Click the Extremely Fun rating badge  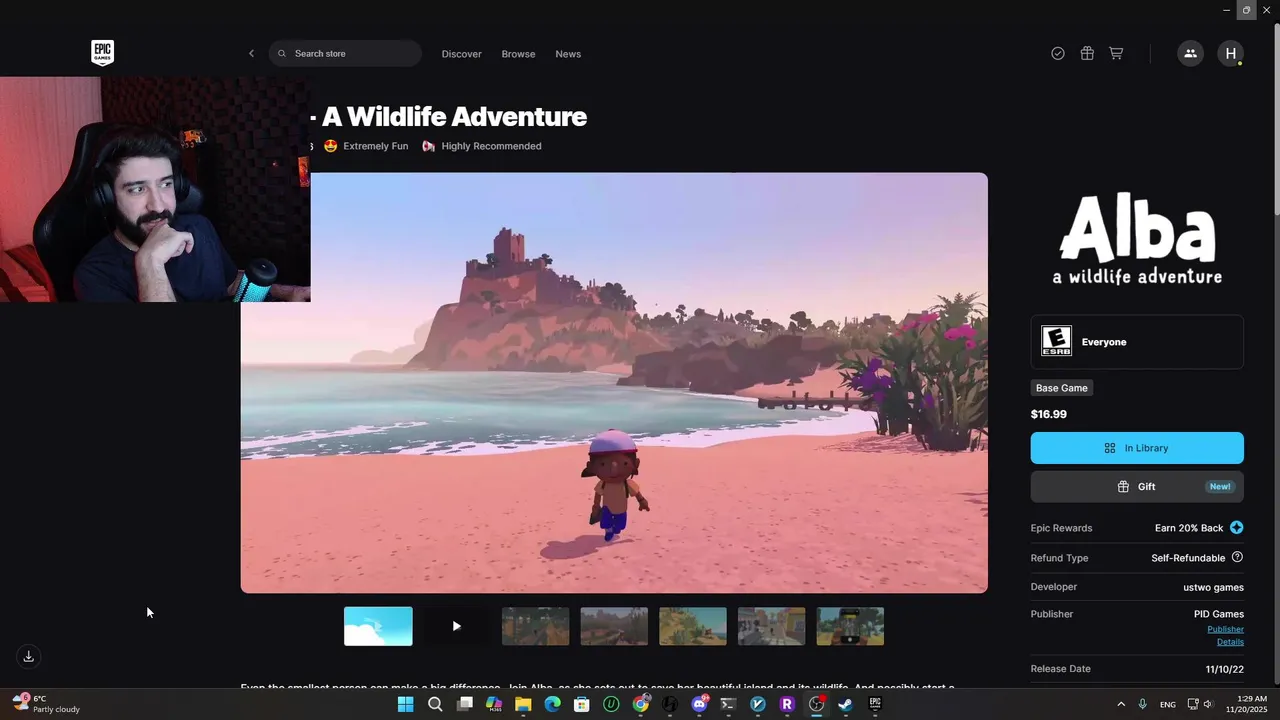366,146
